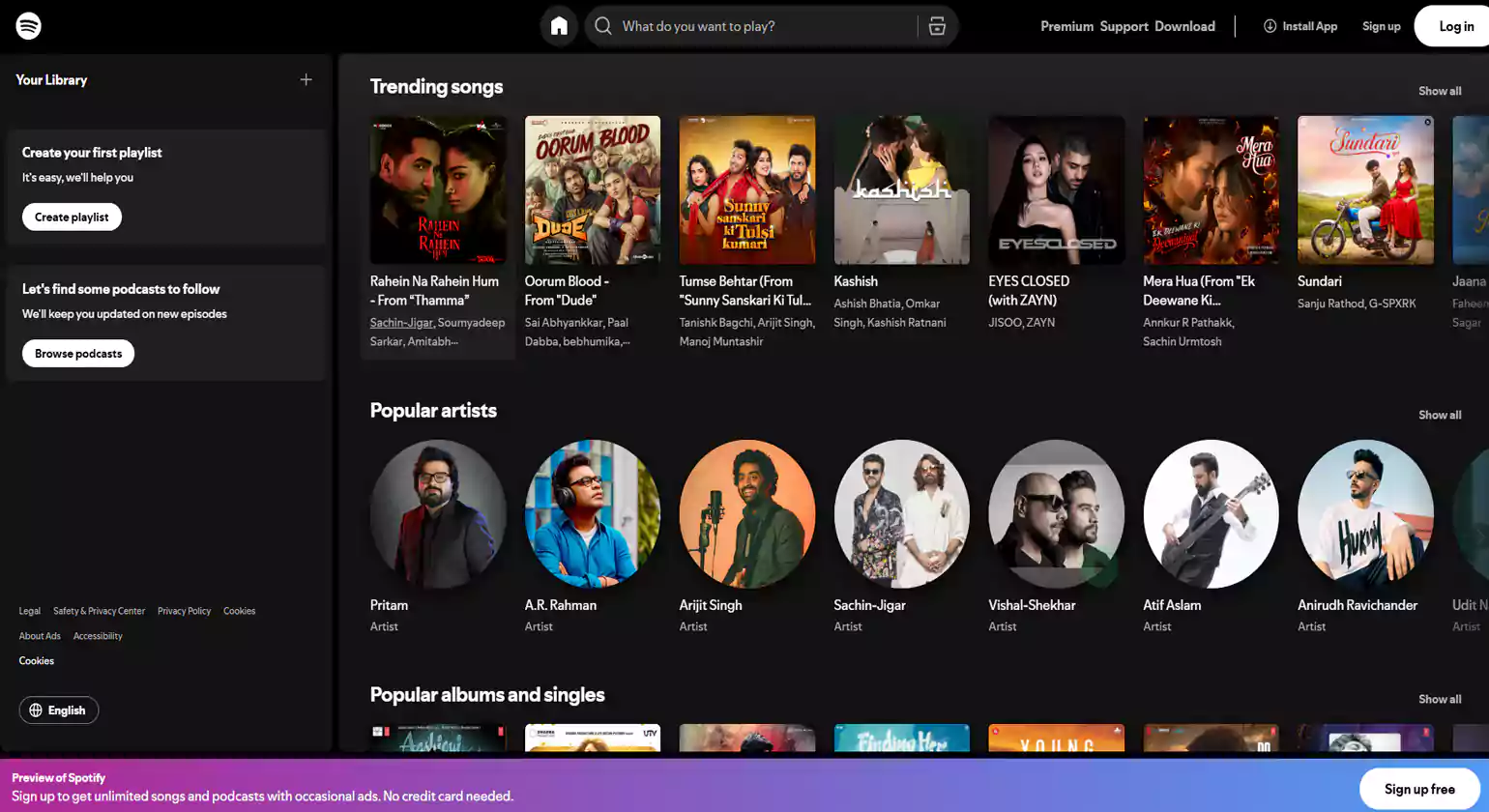Show all Popular artists
This screenshot has width=1489, height=812.
[x=1439, y=415]
